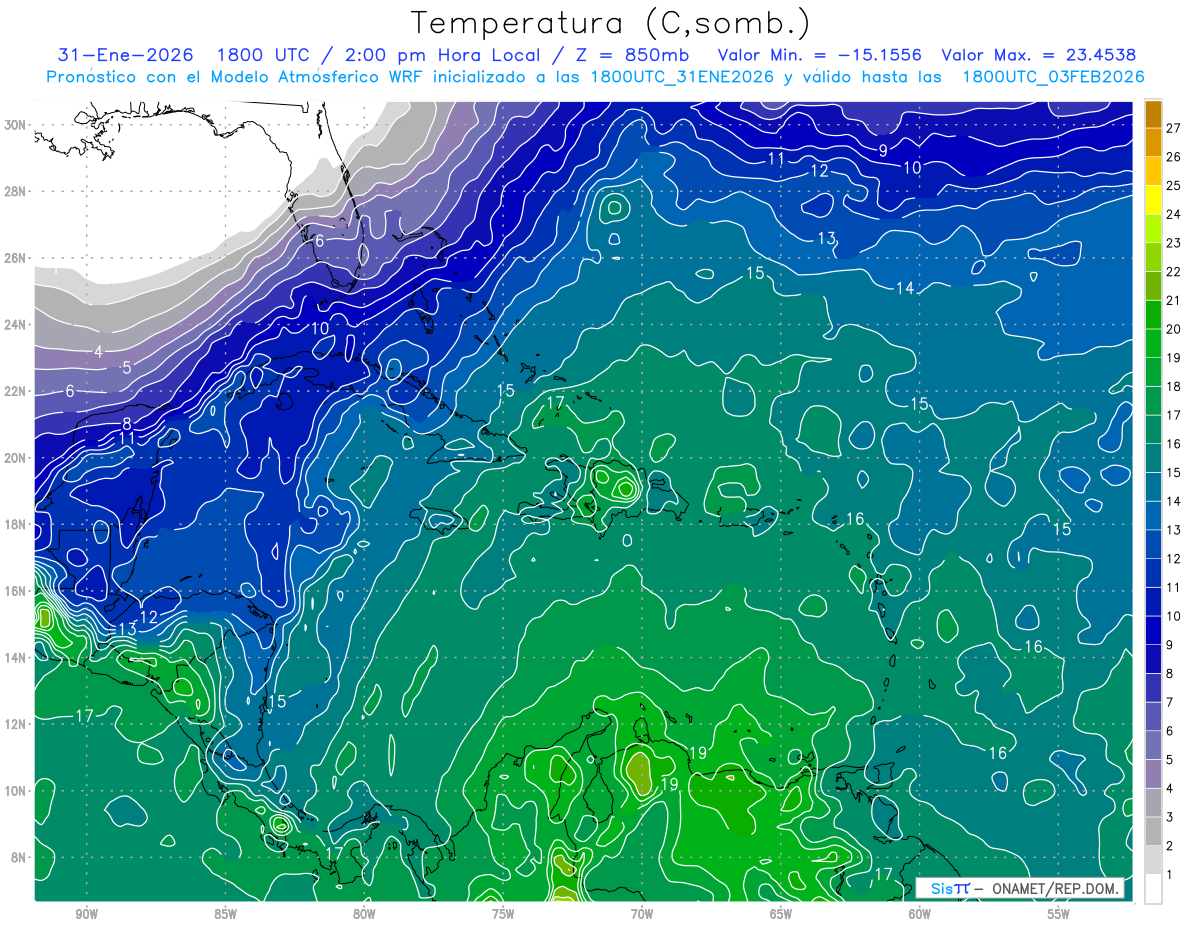Click the longitude axis label '60W'
The image size is (1200, 927).
(920, 914)
